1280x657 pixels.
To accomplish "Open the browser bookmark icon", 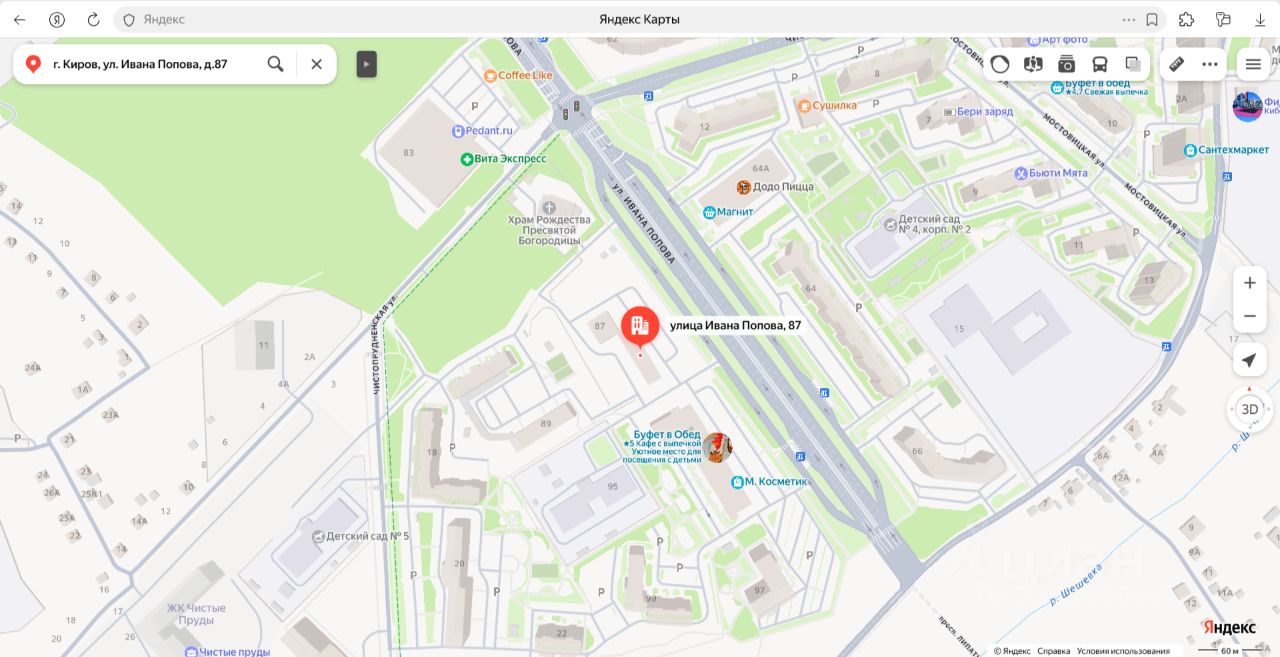I will coord(1152,19).
